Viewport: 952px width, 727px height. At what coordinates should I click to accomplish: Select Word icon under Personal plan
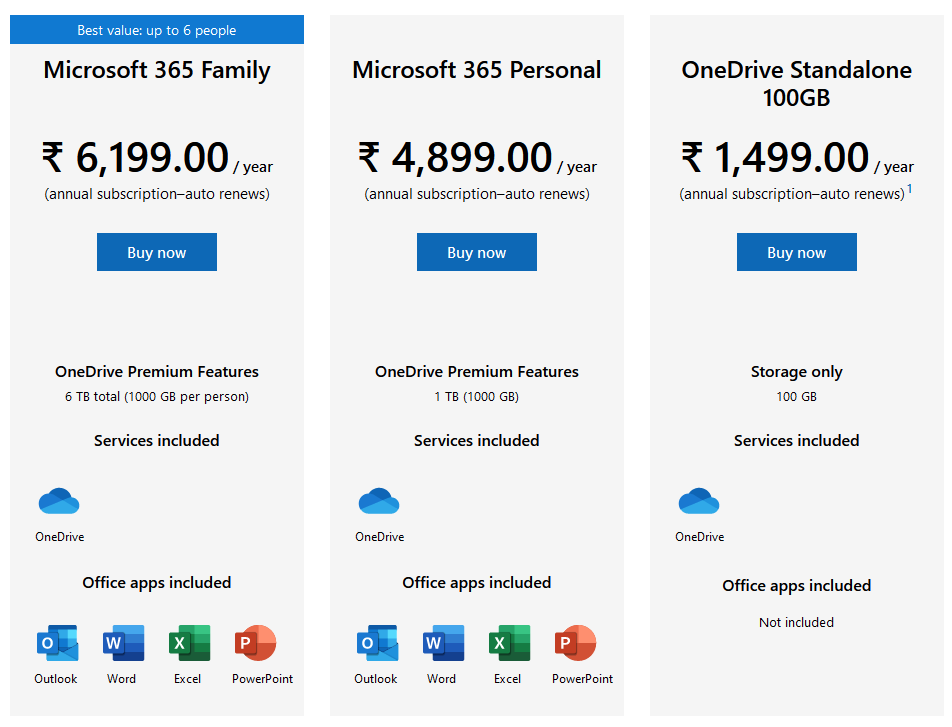(443, 643)
